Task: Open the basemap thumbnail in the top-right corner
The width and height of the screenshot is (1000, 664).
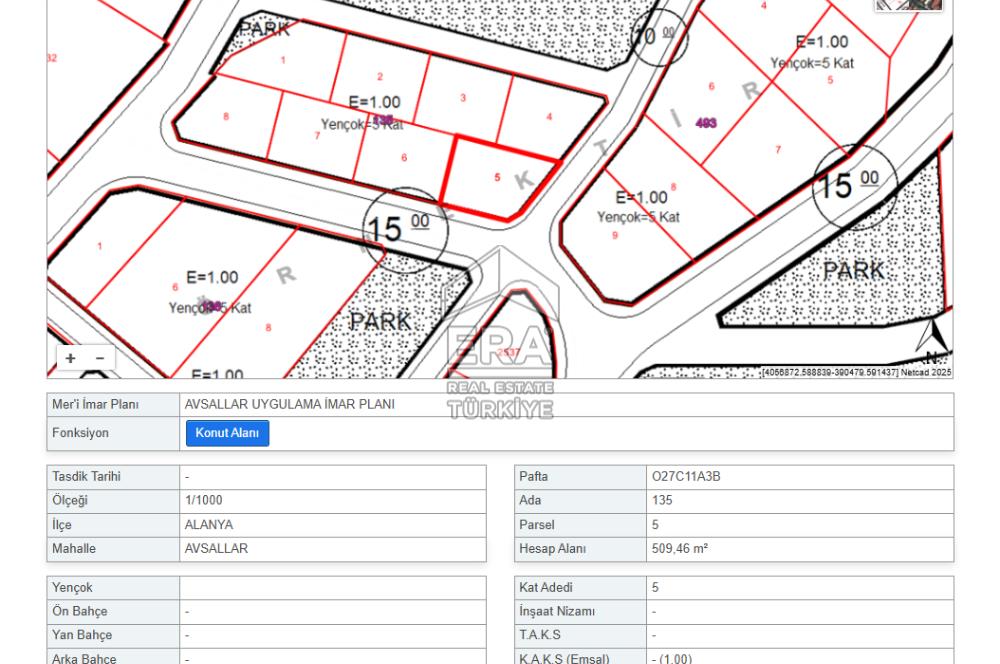Action: coord(908,5)
